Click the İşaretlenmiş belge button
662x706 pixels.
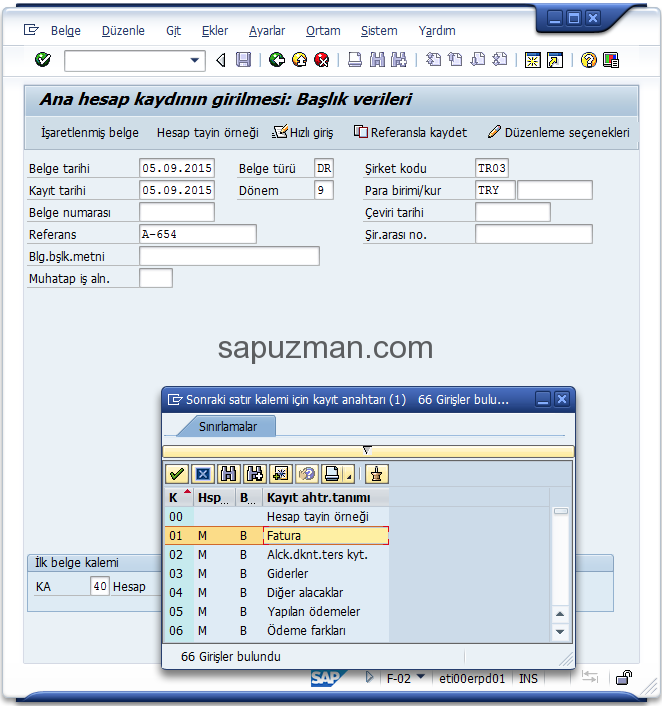tap(90, 133)
